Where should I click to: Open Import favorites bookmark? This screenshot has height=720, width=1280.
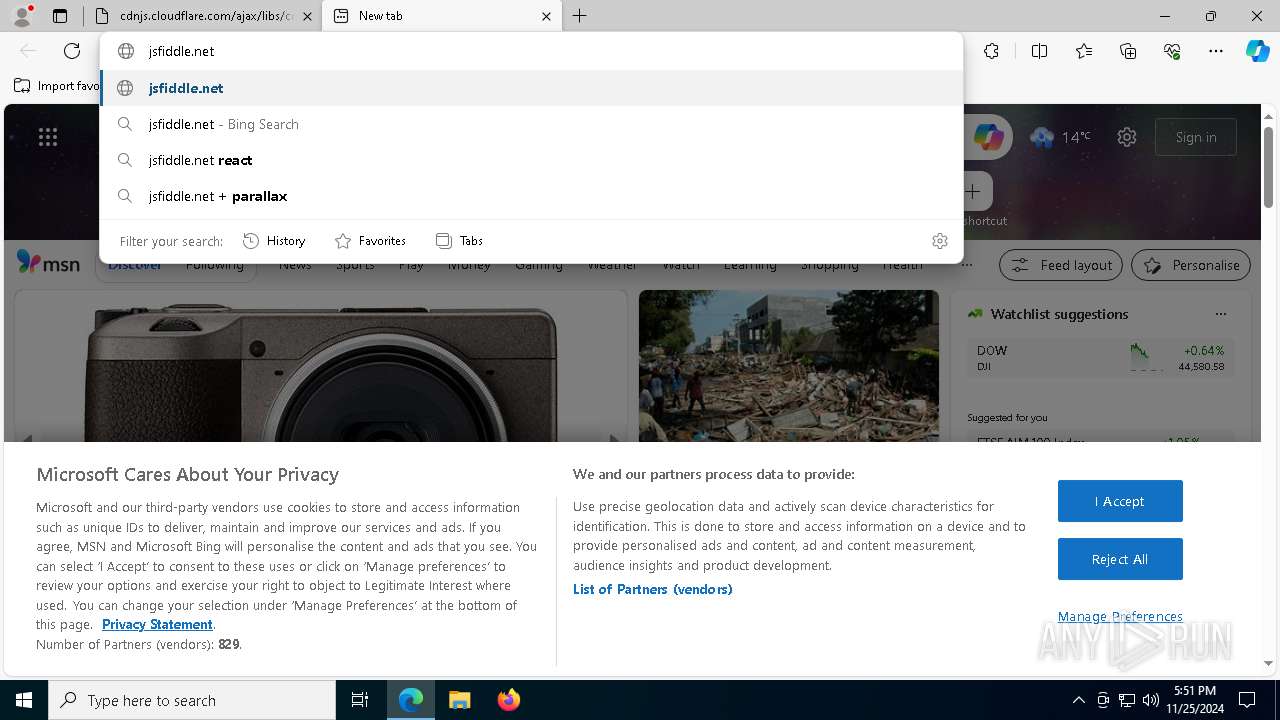pyautogui.click(x=57, y=86)
